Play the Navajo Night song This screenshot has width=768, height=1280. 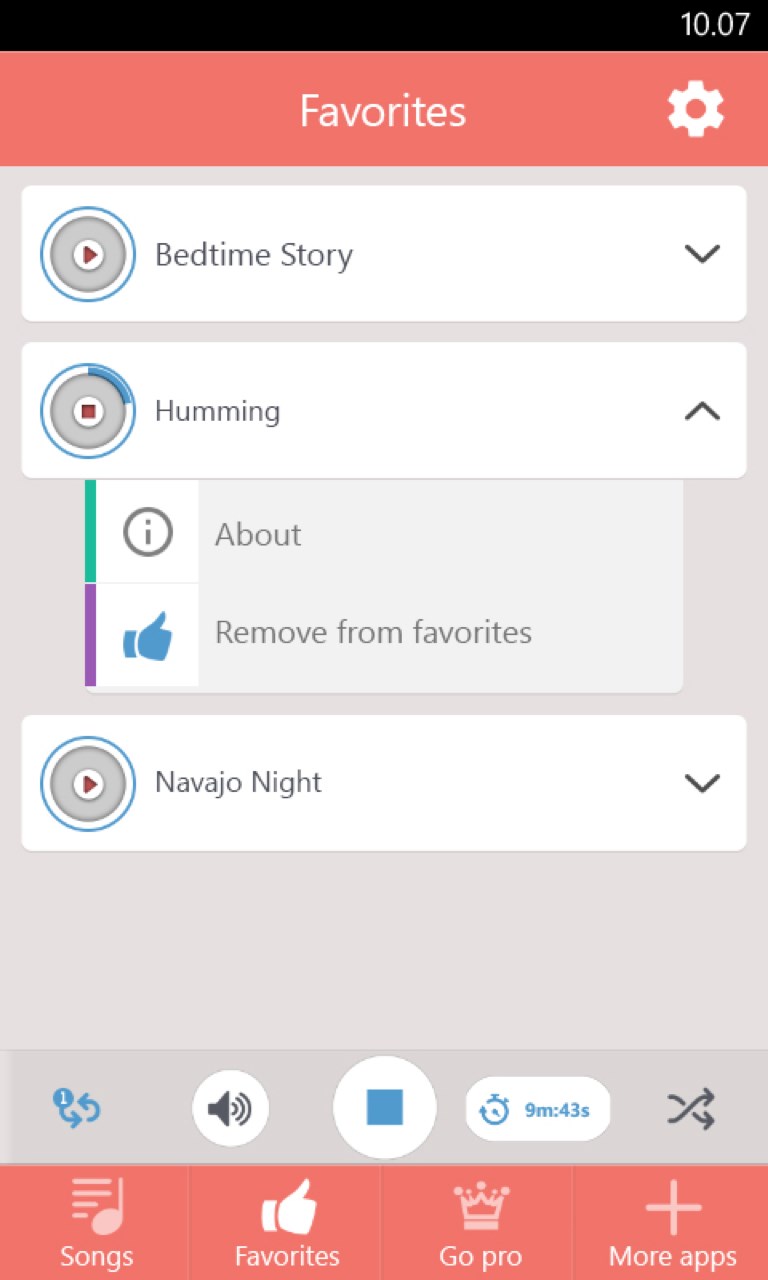pos(88,784)
